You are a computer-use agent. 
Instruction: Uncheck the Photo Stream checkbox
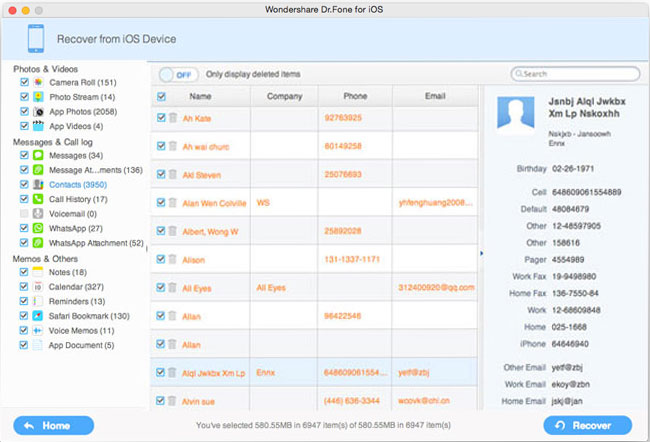(x=24, y=97)
